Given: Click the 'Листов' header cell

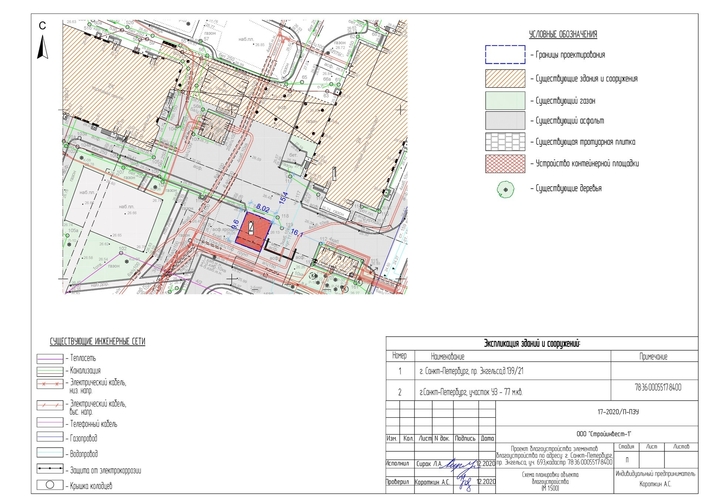Looking at the screenshot, I should (x=681, y=446).
